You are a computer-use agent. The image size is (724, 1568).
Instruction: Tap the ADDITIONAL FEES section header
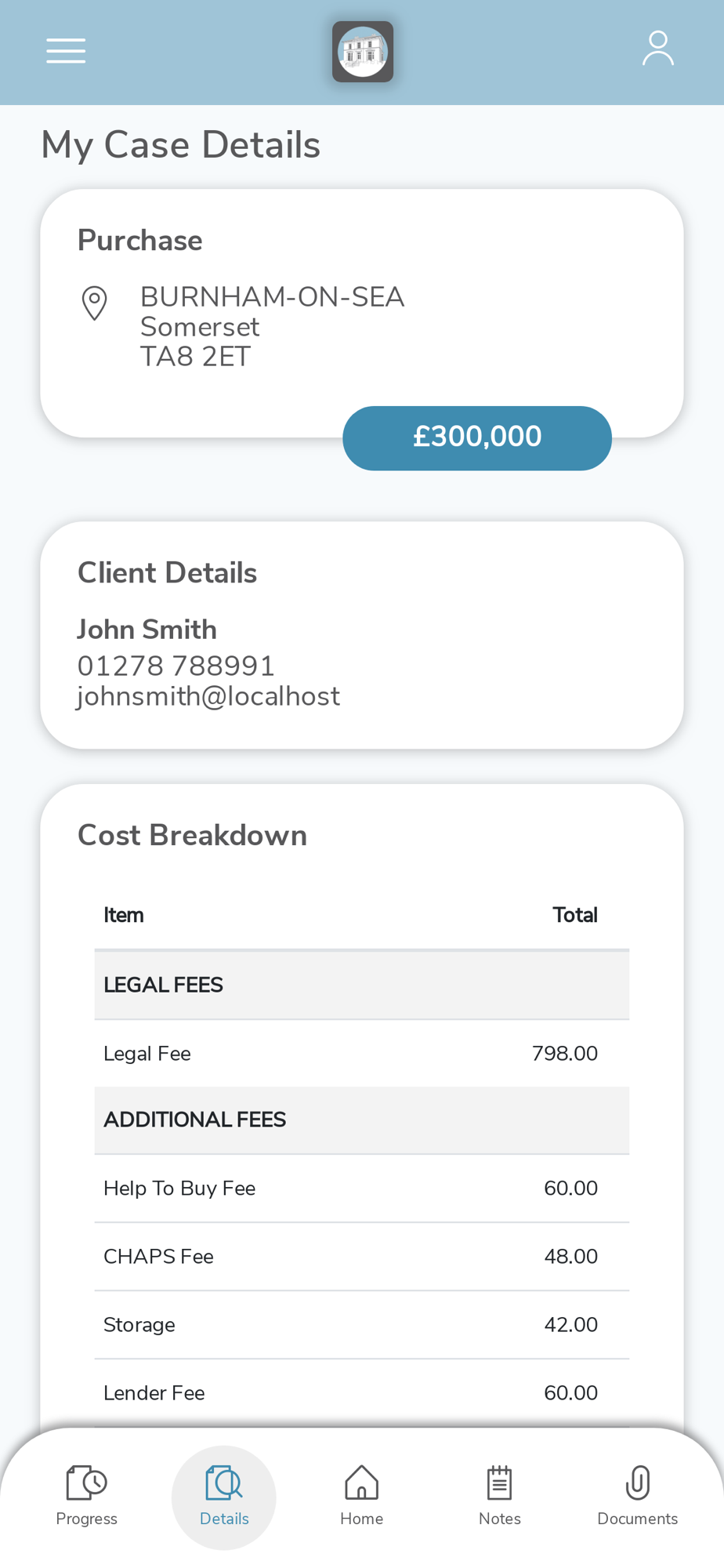click(361, 1120)
